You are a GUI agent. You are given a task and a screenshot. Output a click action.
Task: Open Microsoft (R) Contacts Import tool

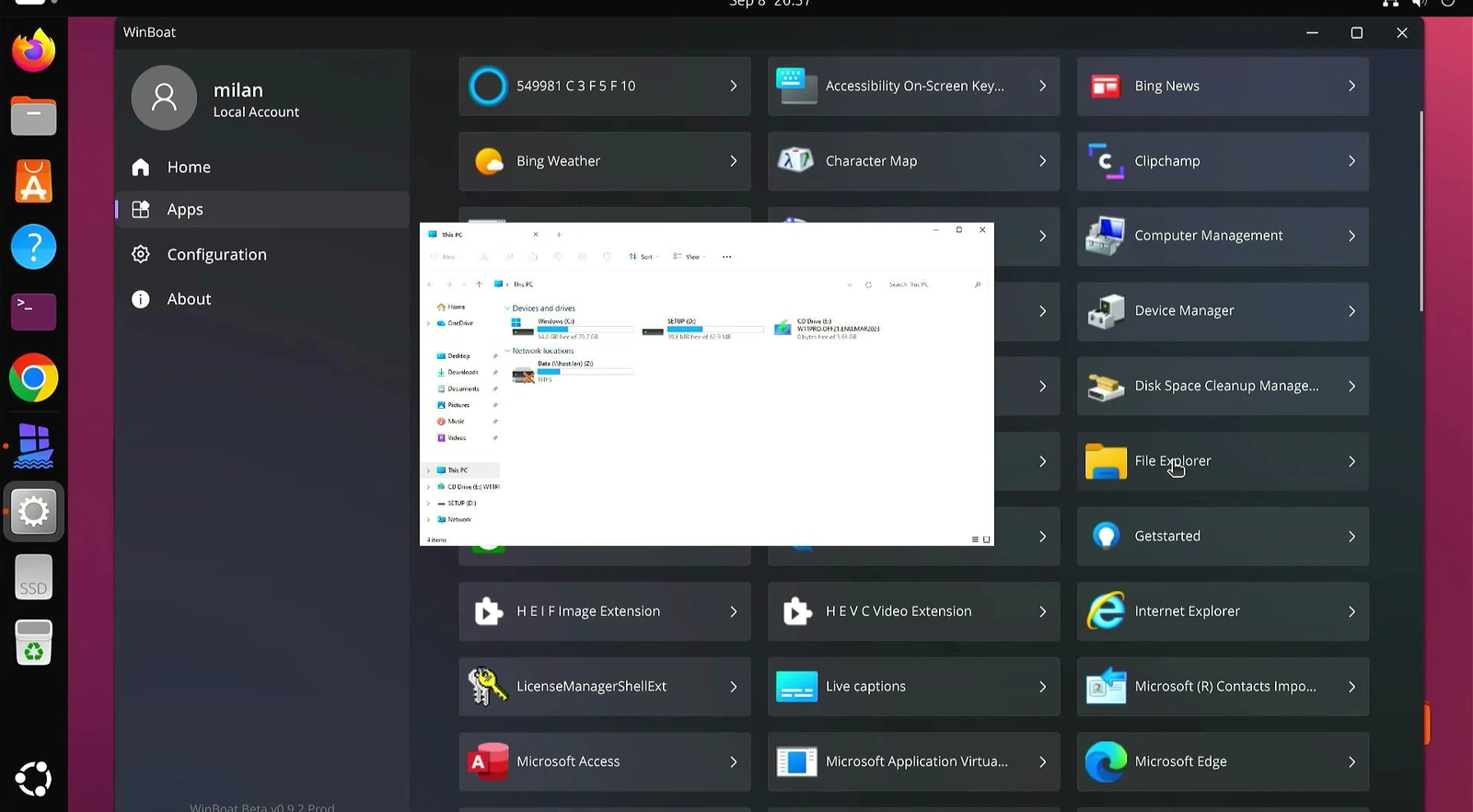1223,687
